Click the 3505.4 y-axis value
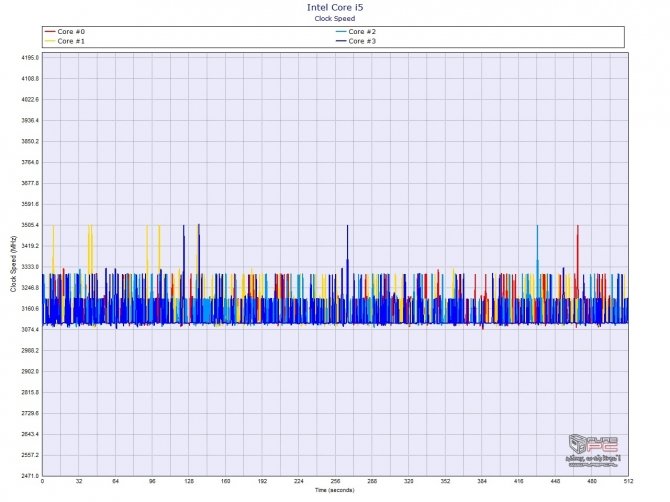The height and width of the screenshot is (502, 670). click(x=30, y=225)
